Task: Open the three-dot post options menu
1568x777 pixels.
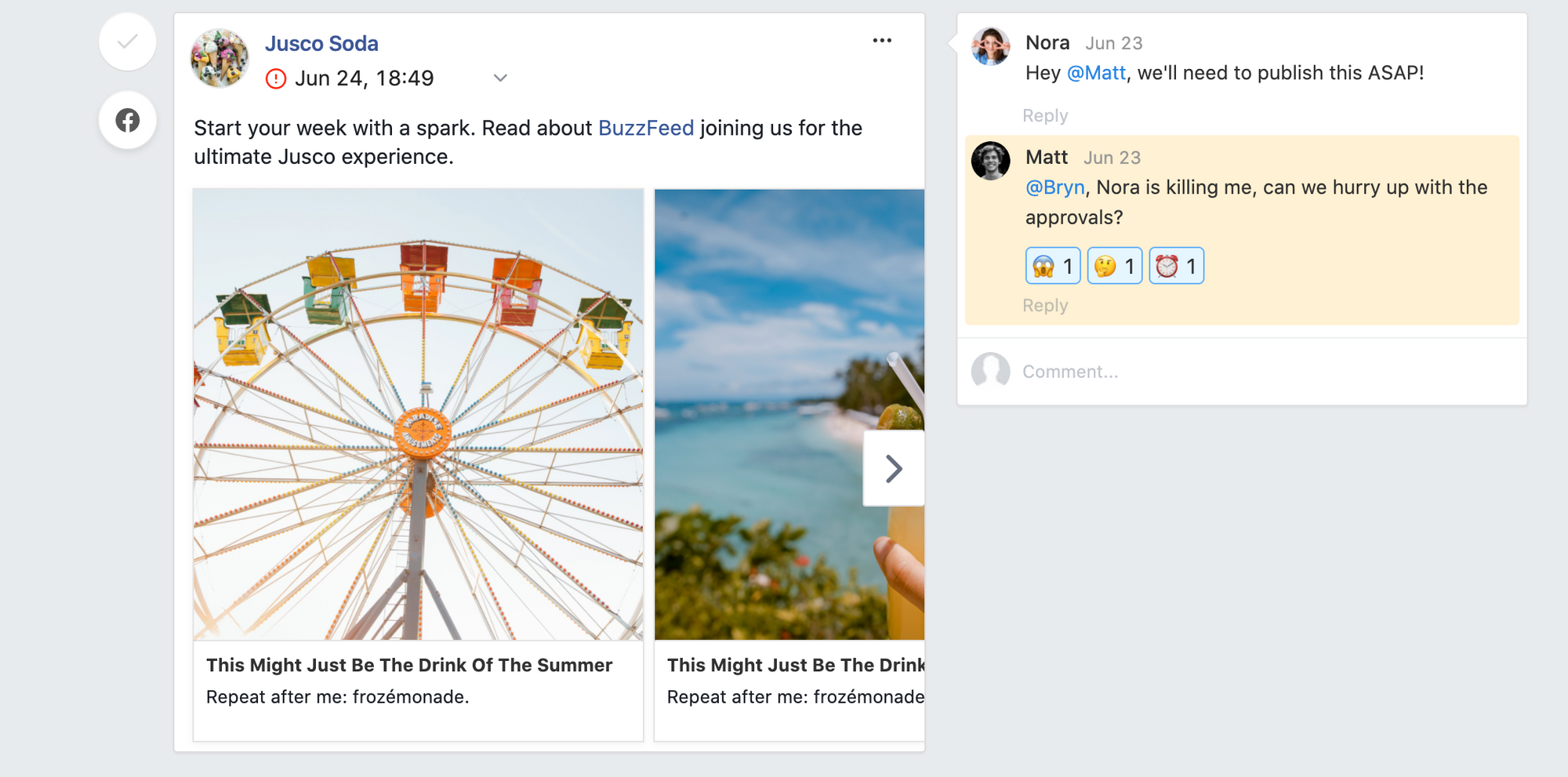Action: click(882, 41)
